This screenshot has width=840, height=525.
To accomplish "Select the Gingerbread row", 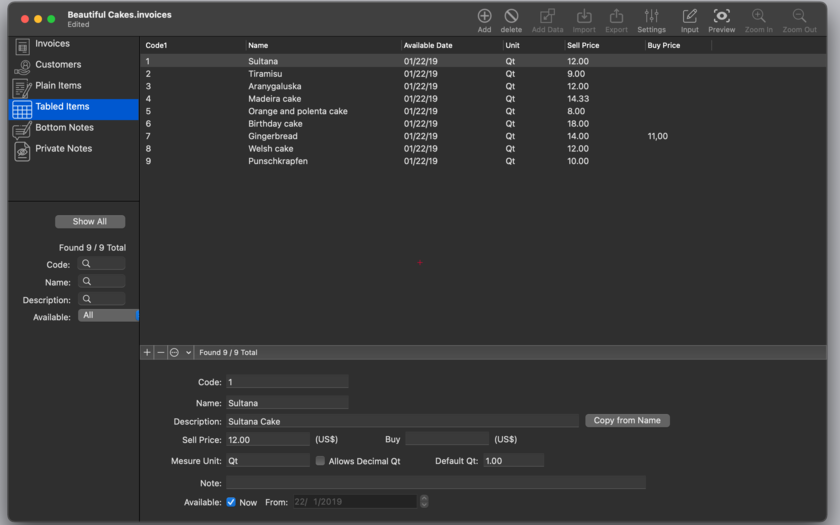I will (x=483, y=136).
